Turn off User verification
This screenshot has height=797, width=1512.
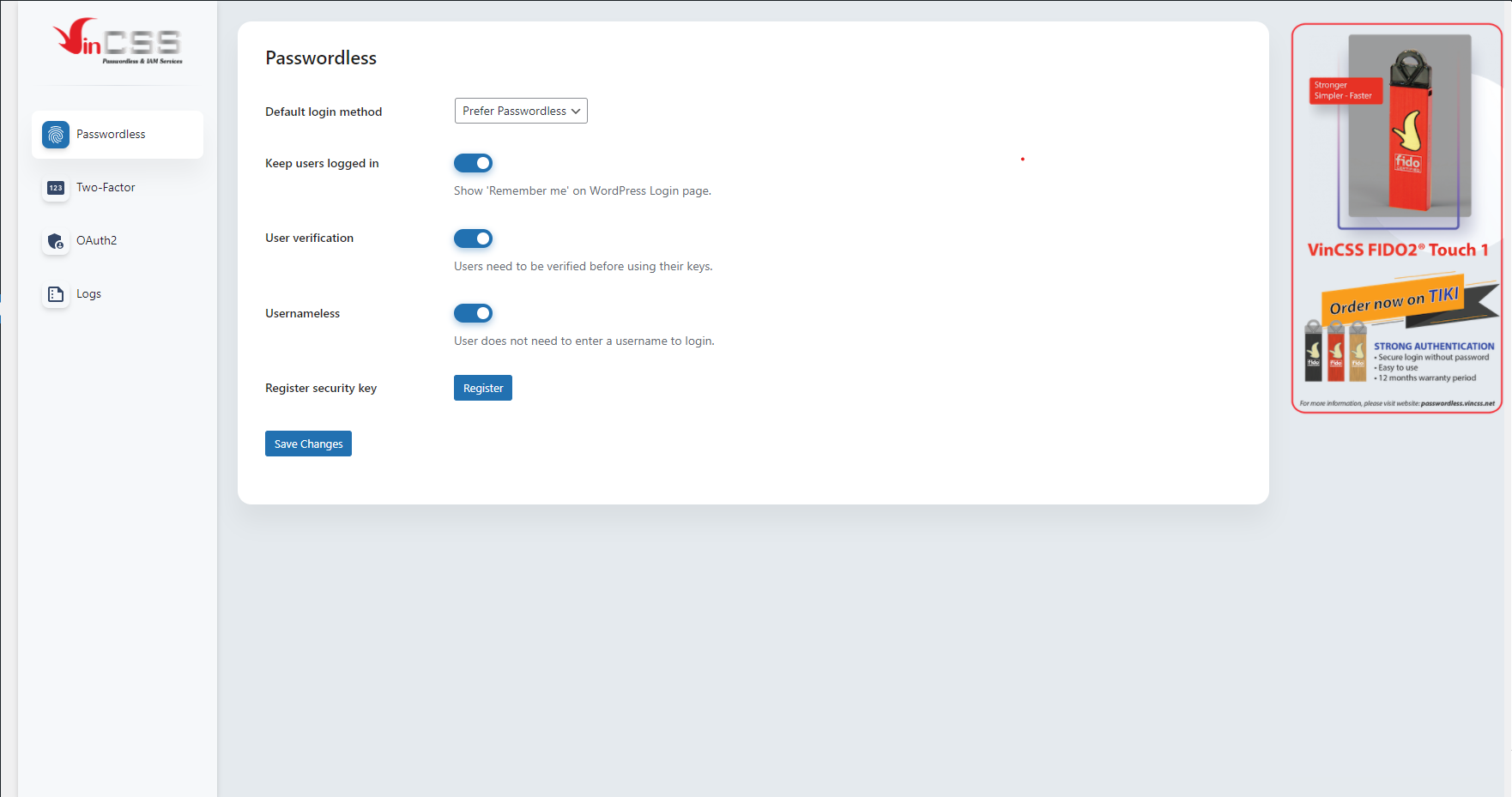click(474, 238)
